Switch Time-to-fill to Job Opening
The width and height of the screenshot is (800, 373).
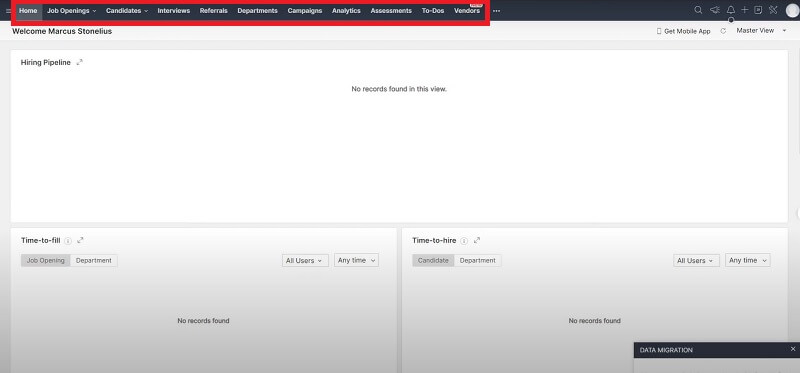click(46, 260)
